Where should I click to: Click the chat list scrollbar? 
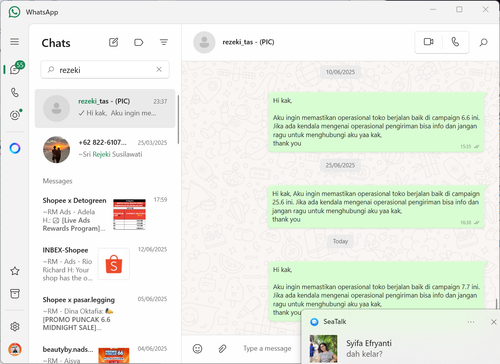pos(178,119)
